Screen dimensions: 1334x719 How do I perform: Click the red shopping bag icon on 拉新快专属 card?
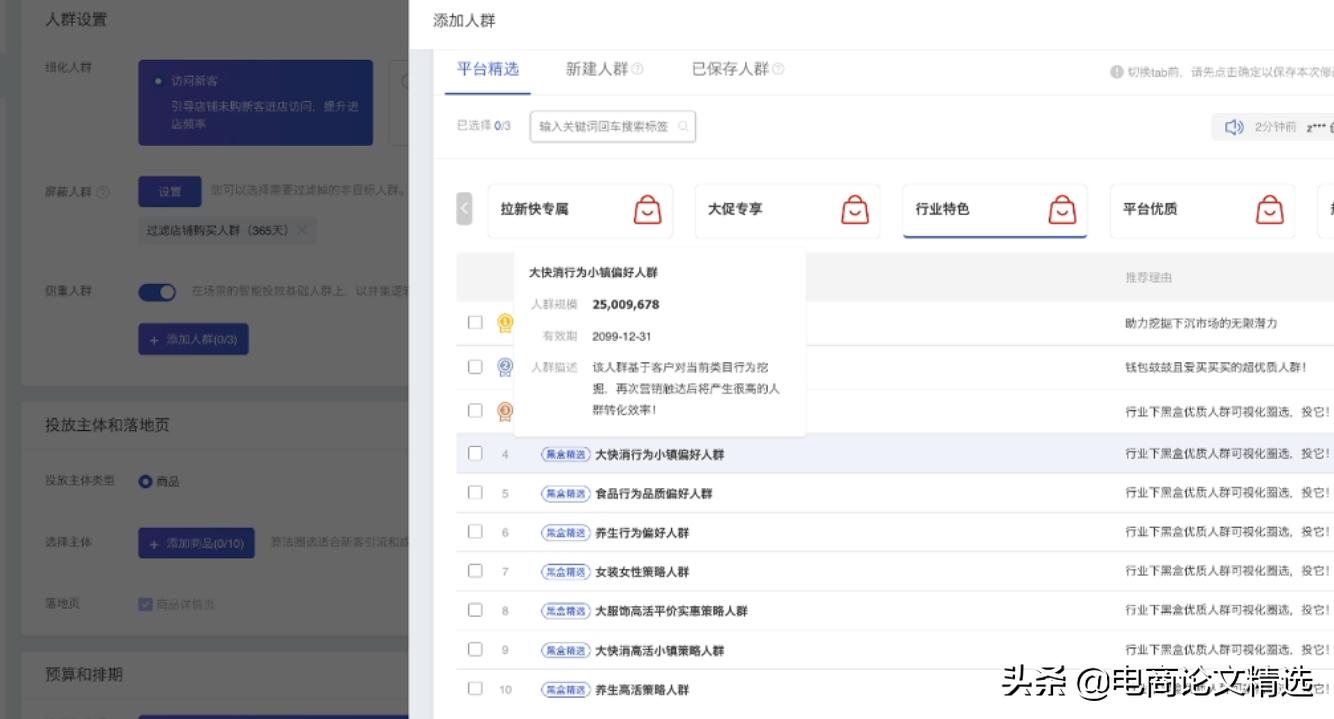pos(646,210)
